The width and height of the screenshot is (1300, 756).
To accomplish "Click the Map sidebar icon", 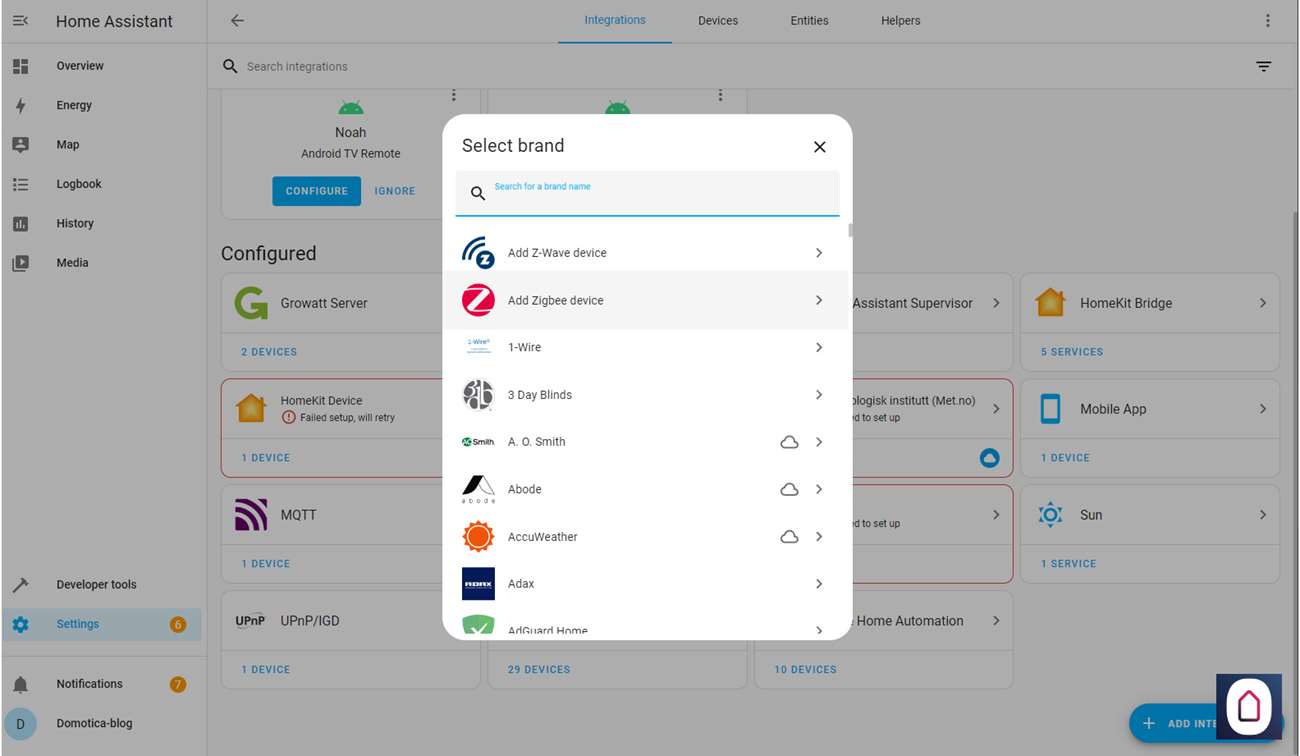I will [20, 145].
